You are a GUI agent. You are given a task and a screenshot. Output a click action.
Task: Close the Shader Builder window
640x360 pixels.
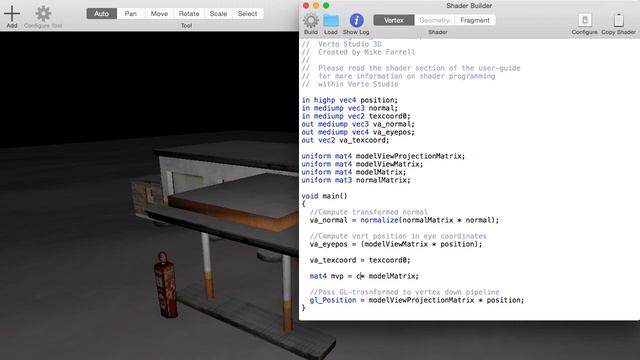306,5
